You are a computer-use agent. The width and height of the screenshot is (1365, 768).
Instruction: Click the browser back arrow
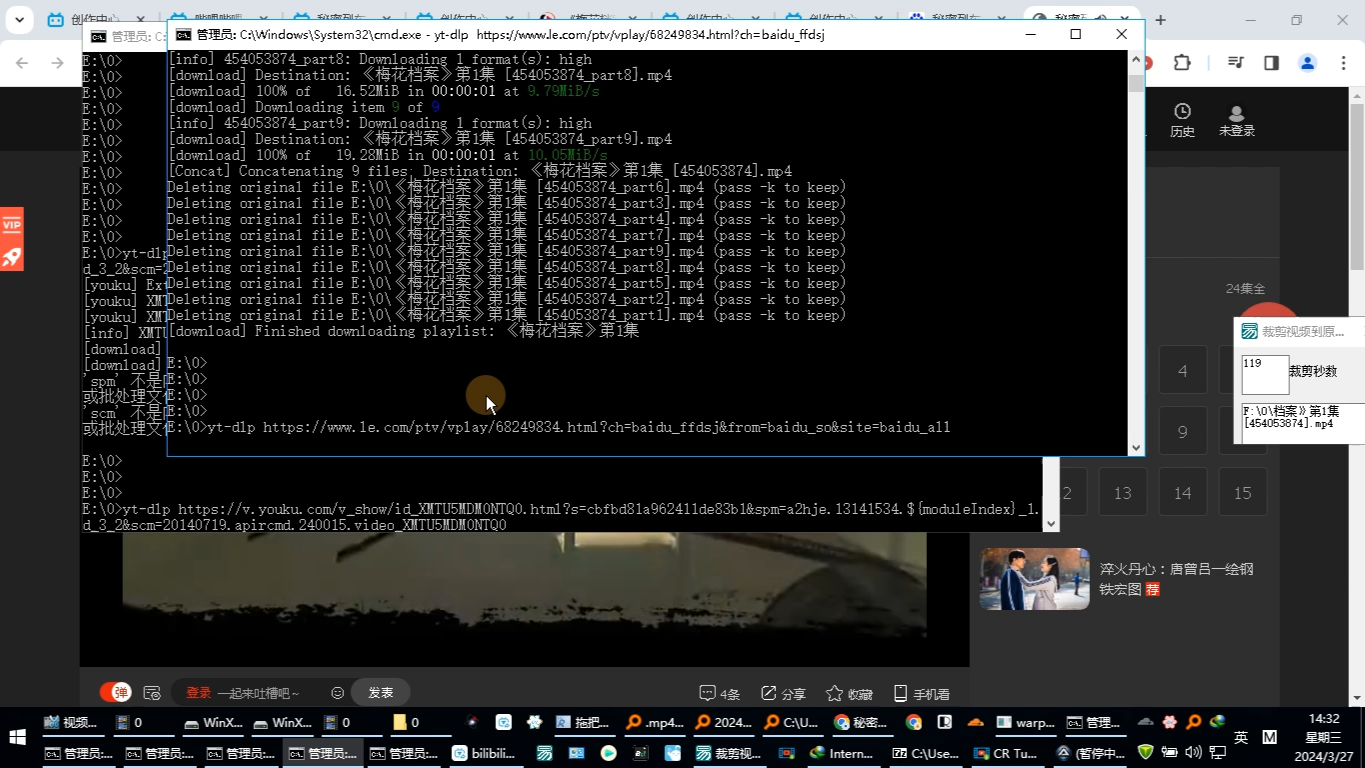click(x=22, y=63)
